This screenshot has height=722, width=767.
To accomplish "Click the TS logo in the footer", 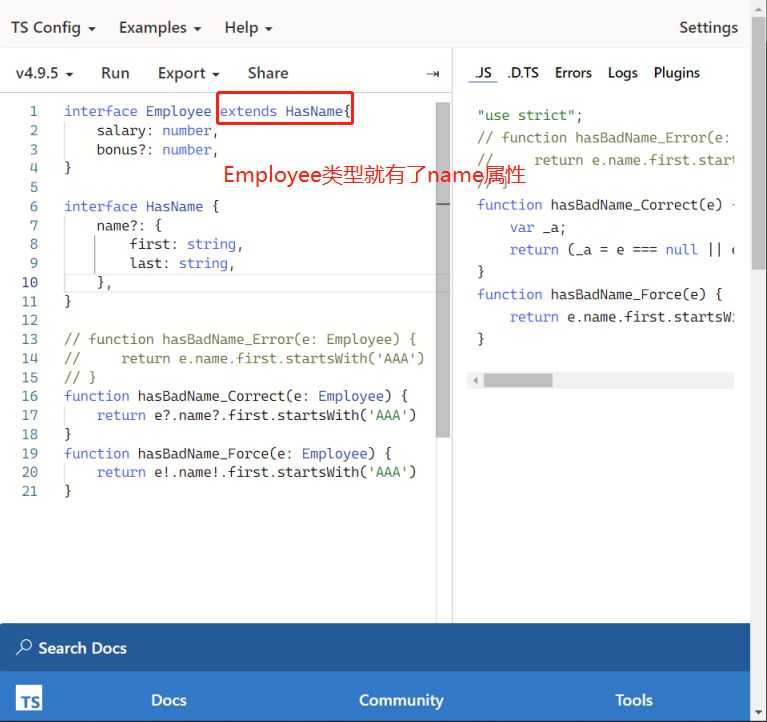I will pos(29,698).
